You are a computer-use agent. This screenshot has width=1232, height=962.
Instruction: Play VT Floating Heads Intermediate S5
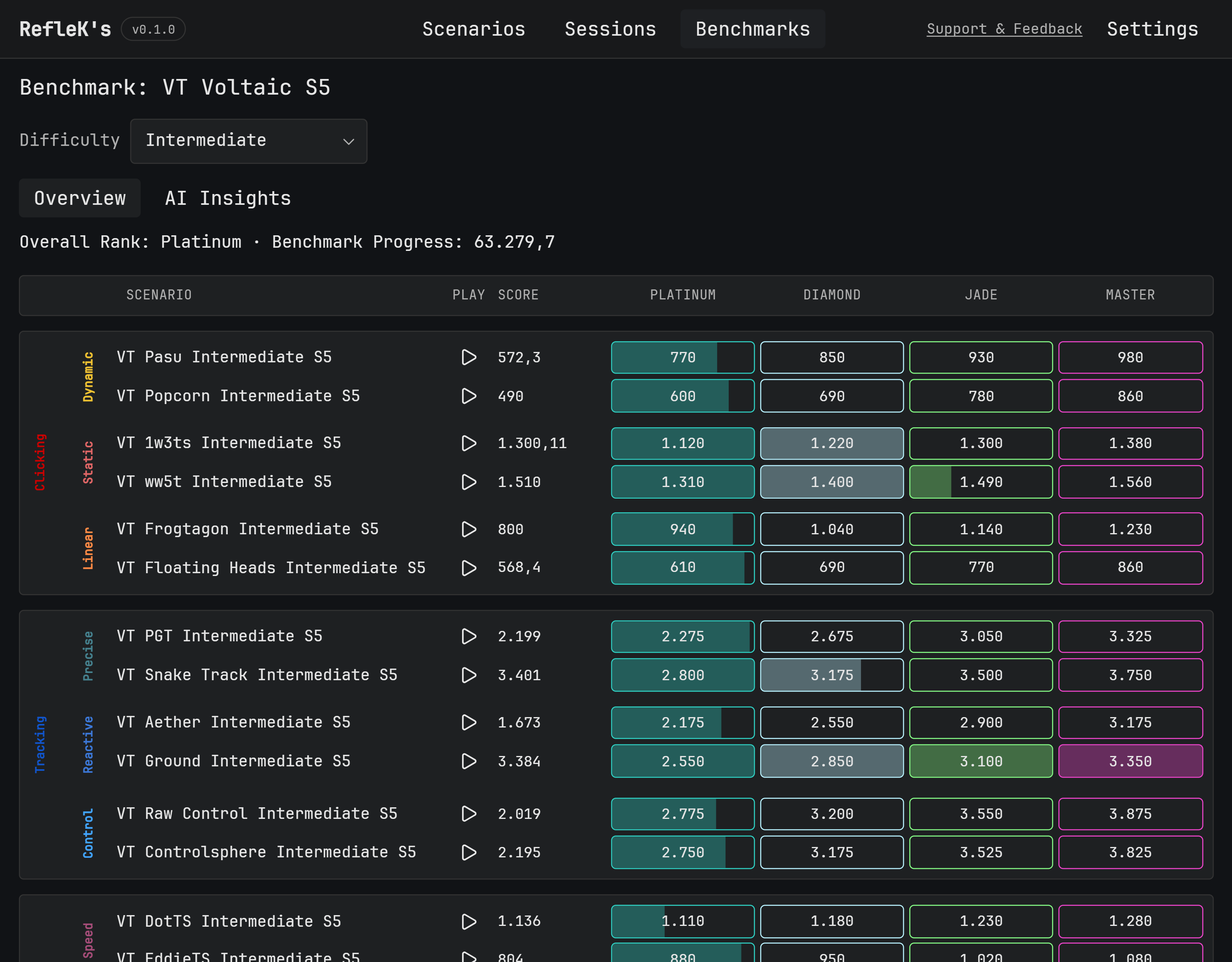coord(469,568)
